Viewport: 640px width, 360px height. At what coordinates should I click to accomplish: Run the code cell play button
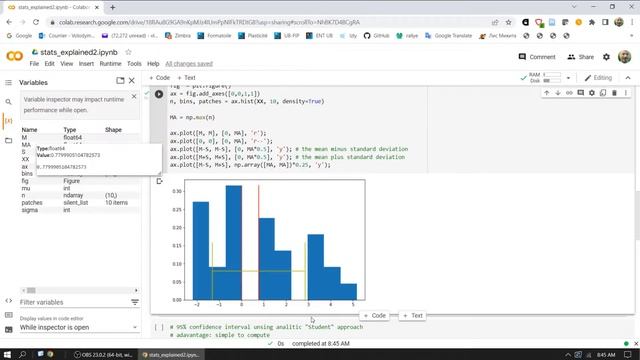point(159,94)
